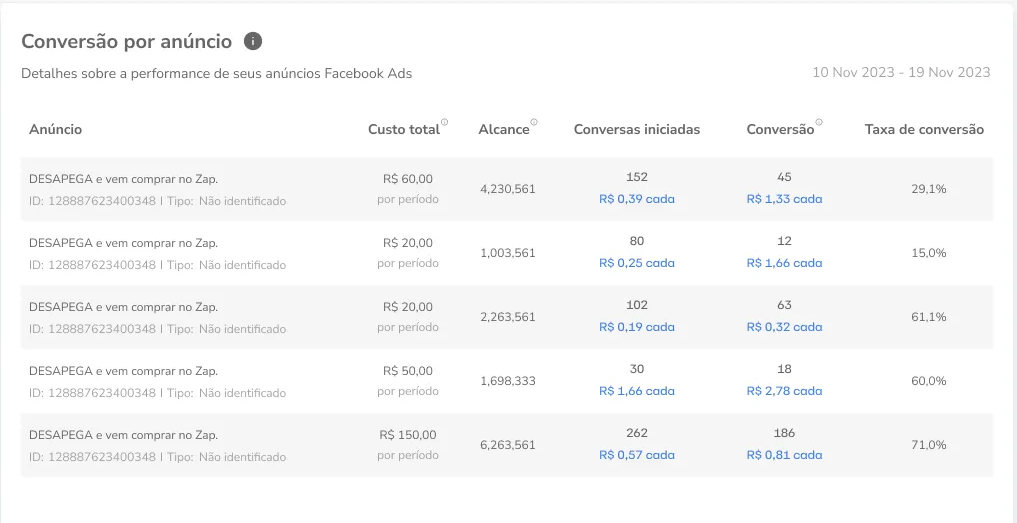Open the R$ 2,78 cada link
Screen dimensions: 1017x523
(784, 391)
